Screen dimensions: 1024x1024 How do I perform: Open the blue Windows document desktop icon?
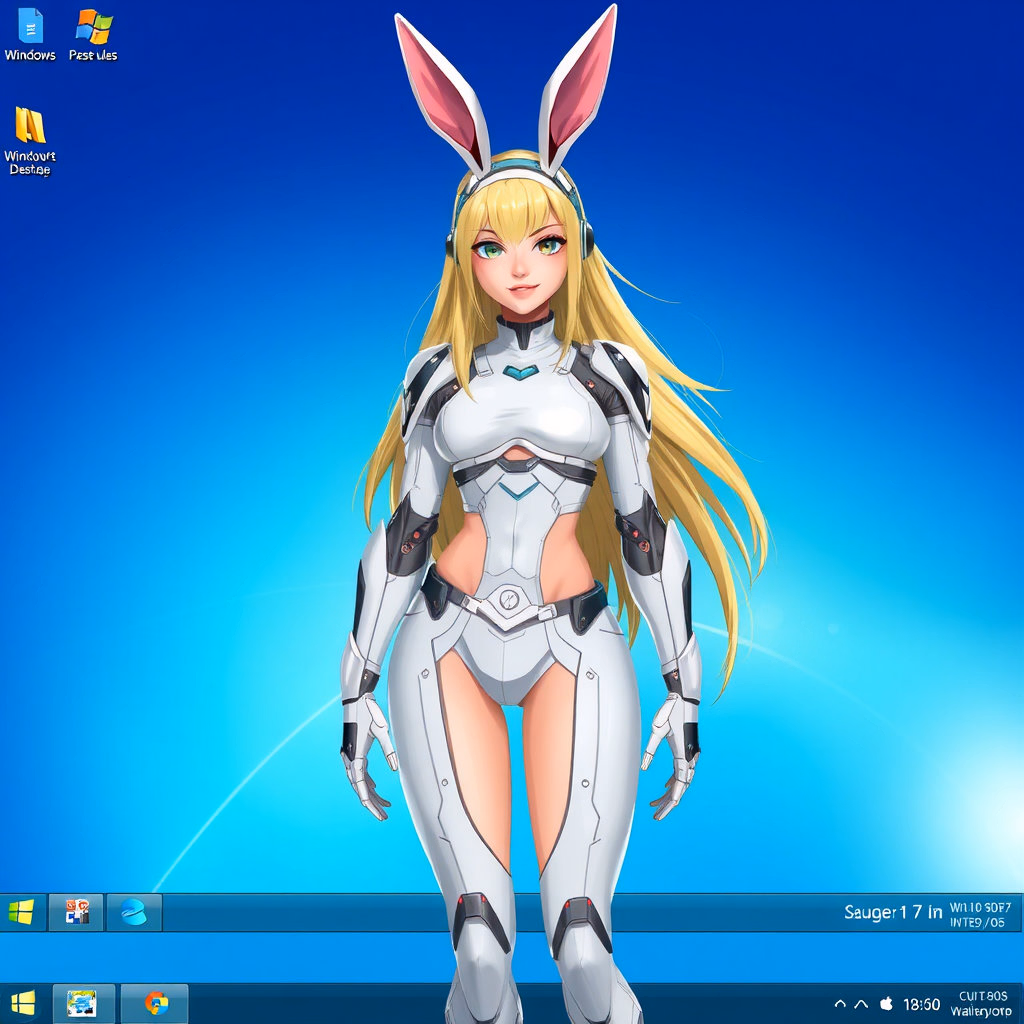pyautogui.click(x=30, y=25)
